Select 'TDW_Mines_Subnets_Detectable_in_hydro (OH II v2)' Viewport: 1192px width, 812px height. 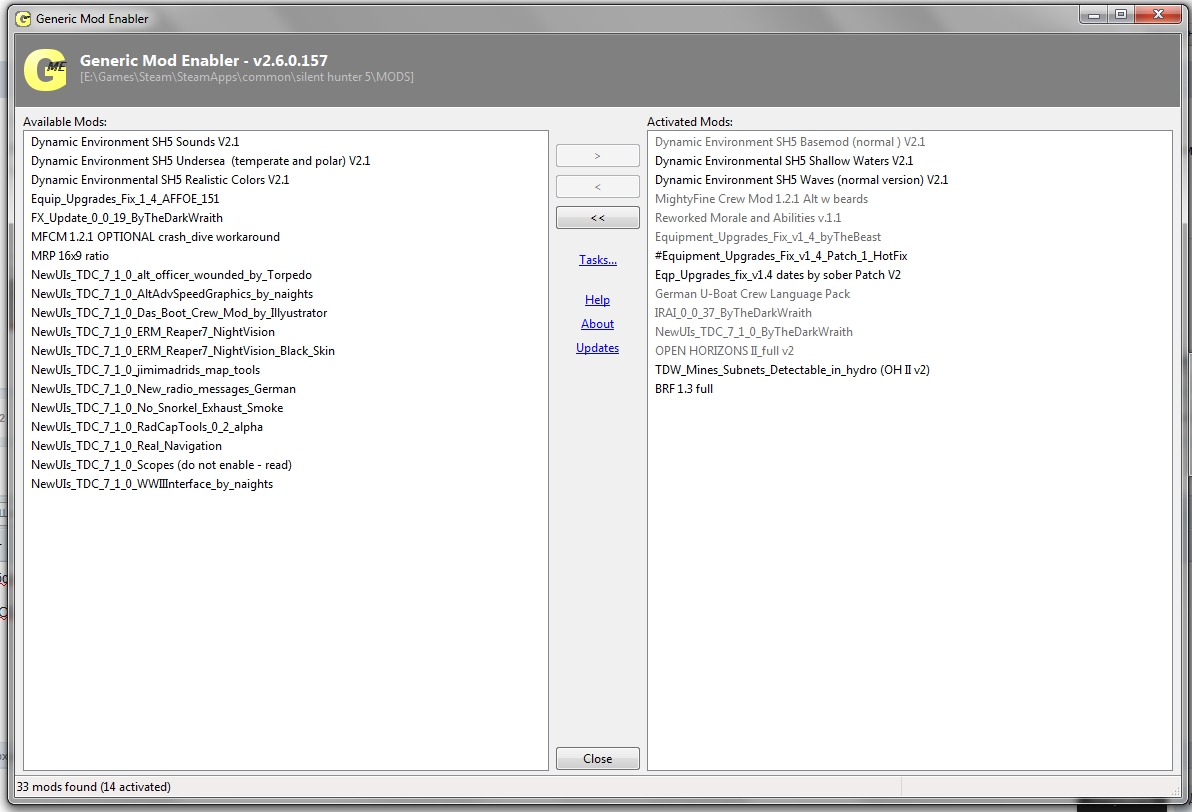point(792,370)
